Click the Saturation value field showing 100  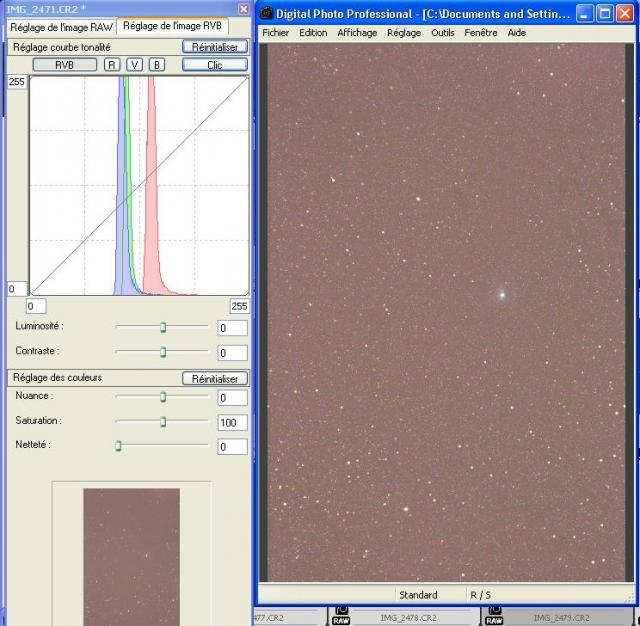(x=232, y=422)
